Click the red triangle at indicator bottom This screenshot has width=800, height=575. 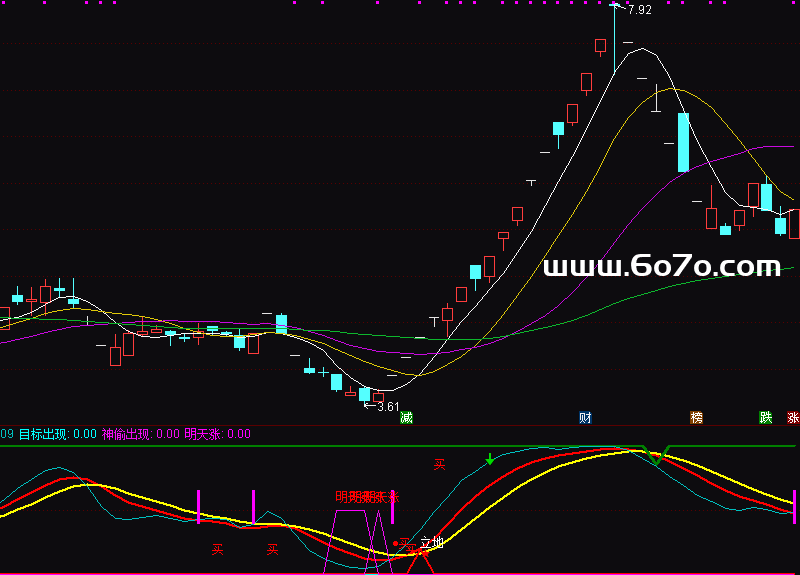coord(421,562)
